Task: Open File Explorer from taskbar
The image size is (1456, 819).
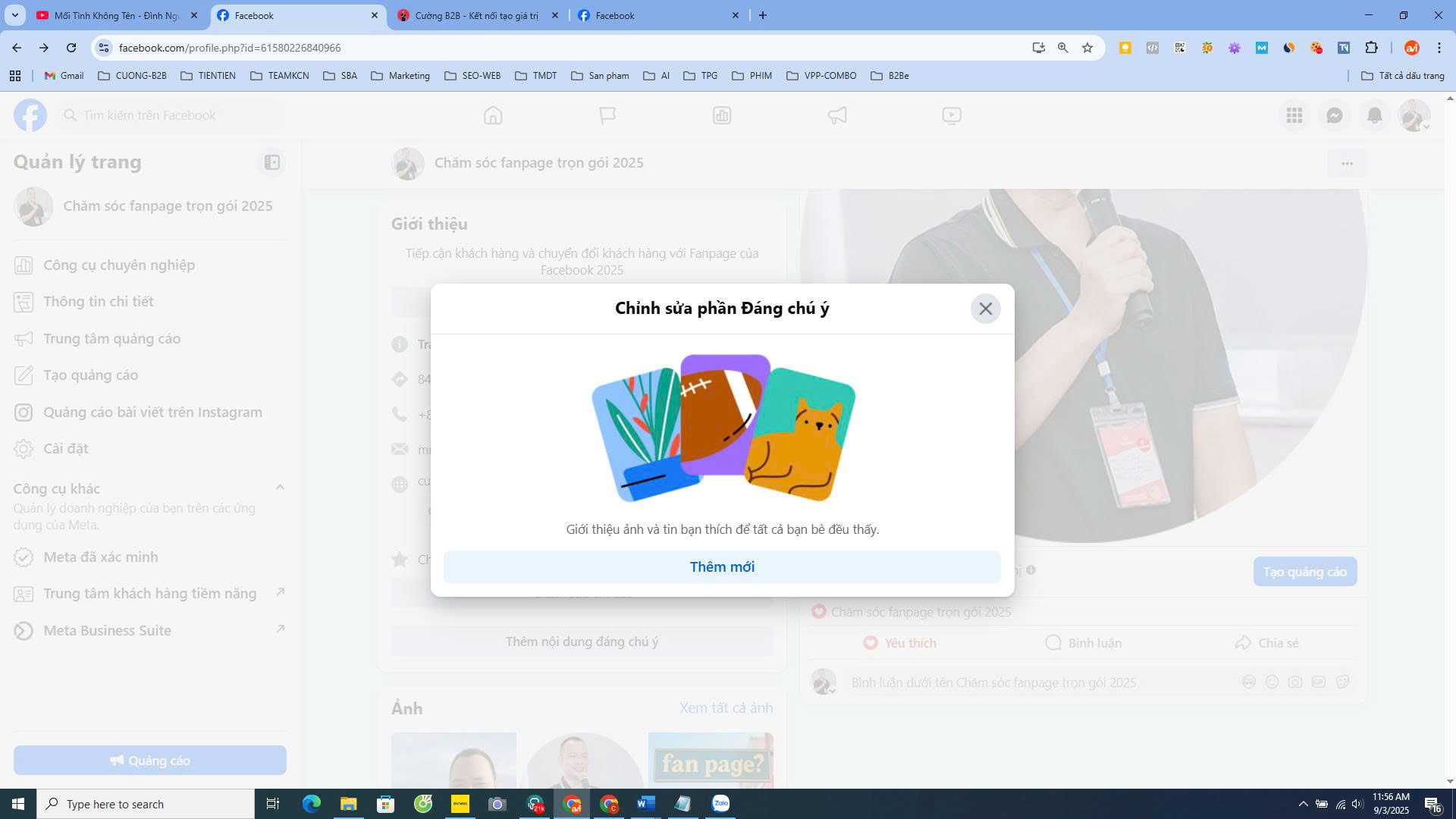Action: pyautogui.click(x=348, y=804)
